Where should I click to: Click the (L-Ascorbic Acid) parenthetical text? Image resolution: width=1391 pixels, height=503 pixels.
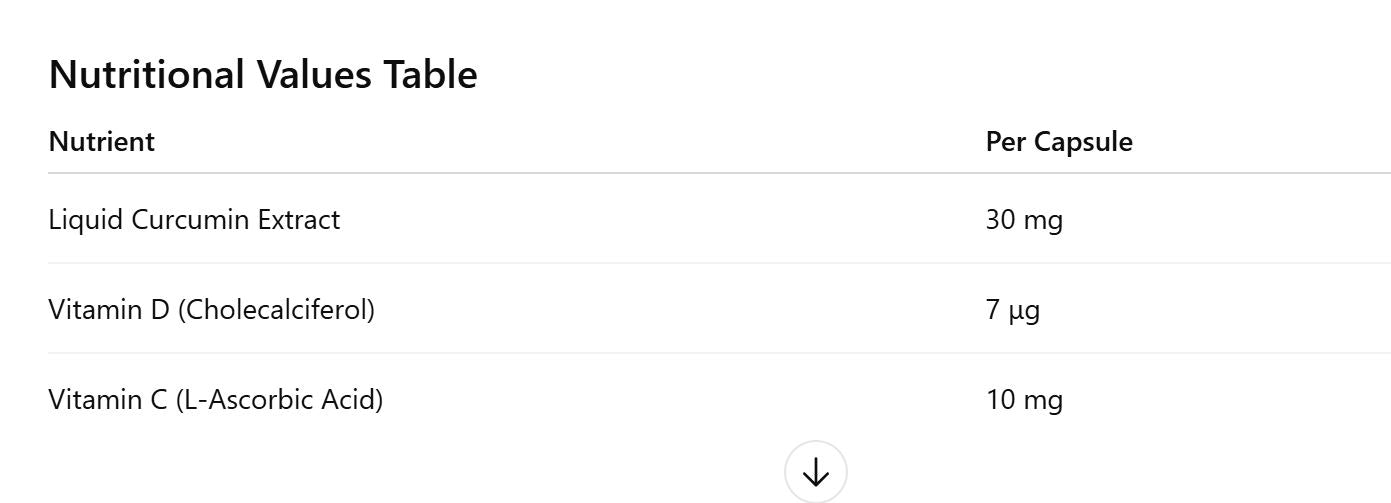click(280, 400)
